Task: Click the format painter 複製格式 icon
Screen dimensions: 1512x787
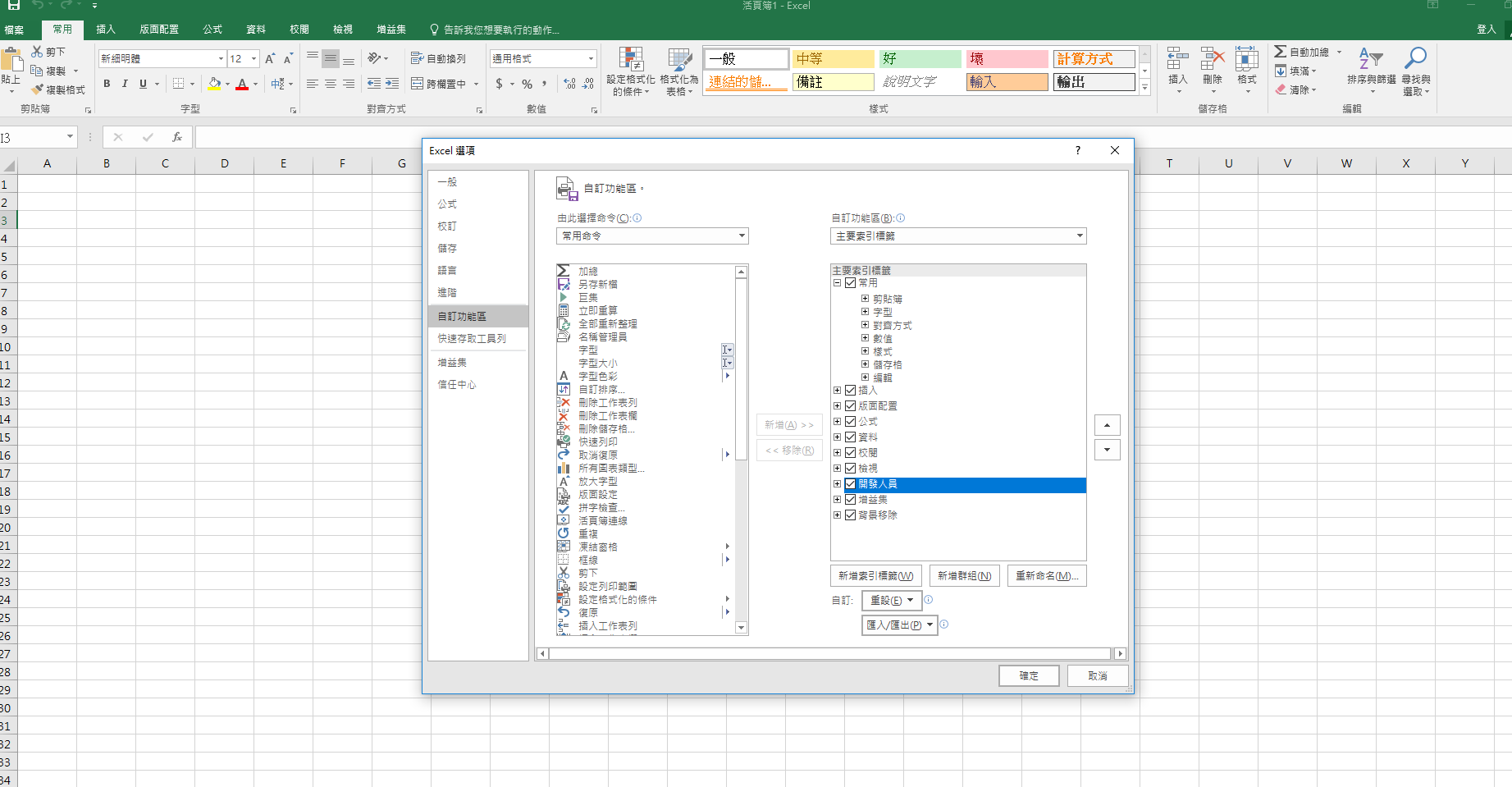Action: point(37,89)
